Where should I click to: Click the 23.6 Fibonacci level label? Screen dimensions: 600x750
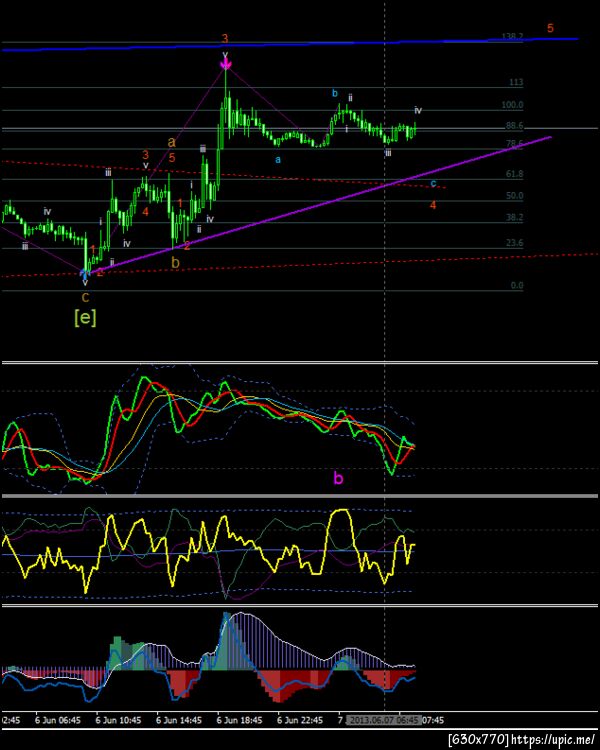click(x=514, y=243)
